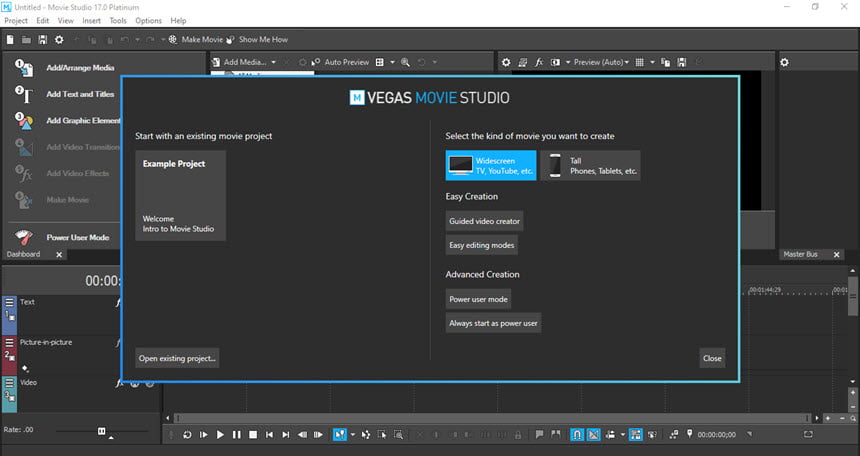The height and width of the screenshot is (456, 860).
Task: Open the Text track hamburger menu
Action: [x=9, y=302]
